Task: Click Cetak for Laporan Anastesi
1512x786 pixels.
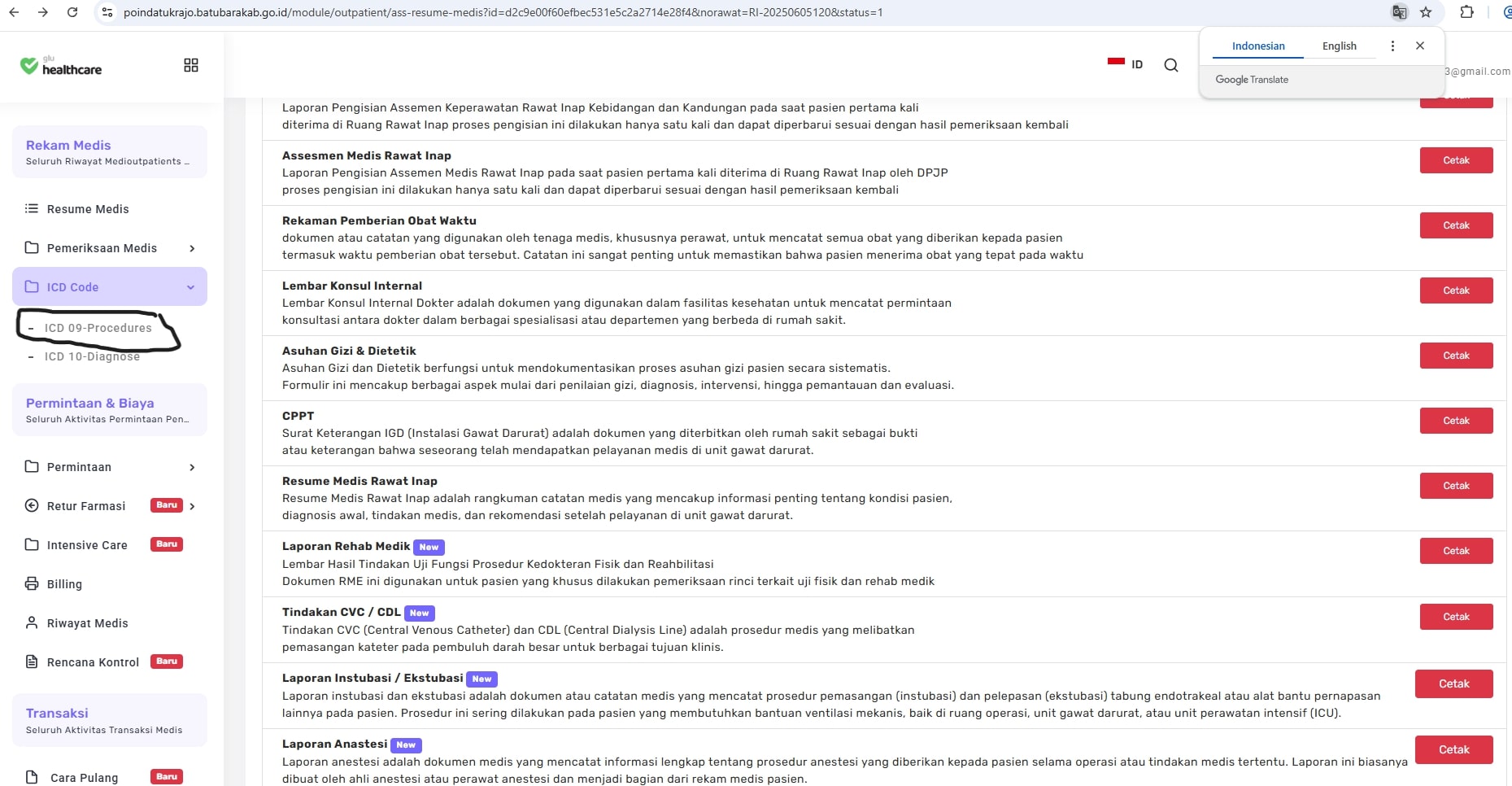Action: 1453,749
